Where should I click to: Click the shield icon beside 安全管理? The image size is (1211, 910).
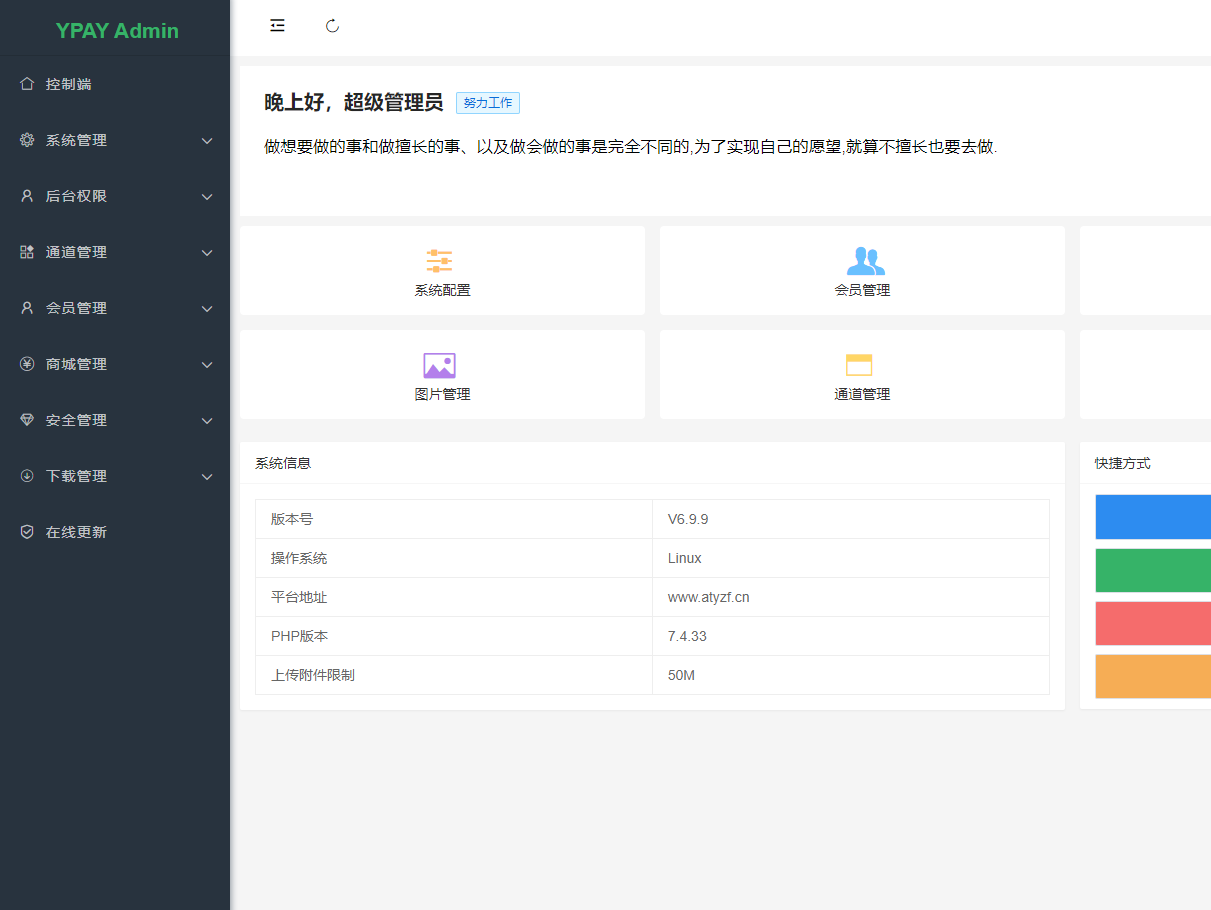tap(27, 420)
